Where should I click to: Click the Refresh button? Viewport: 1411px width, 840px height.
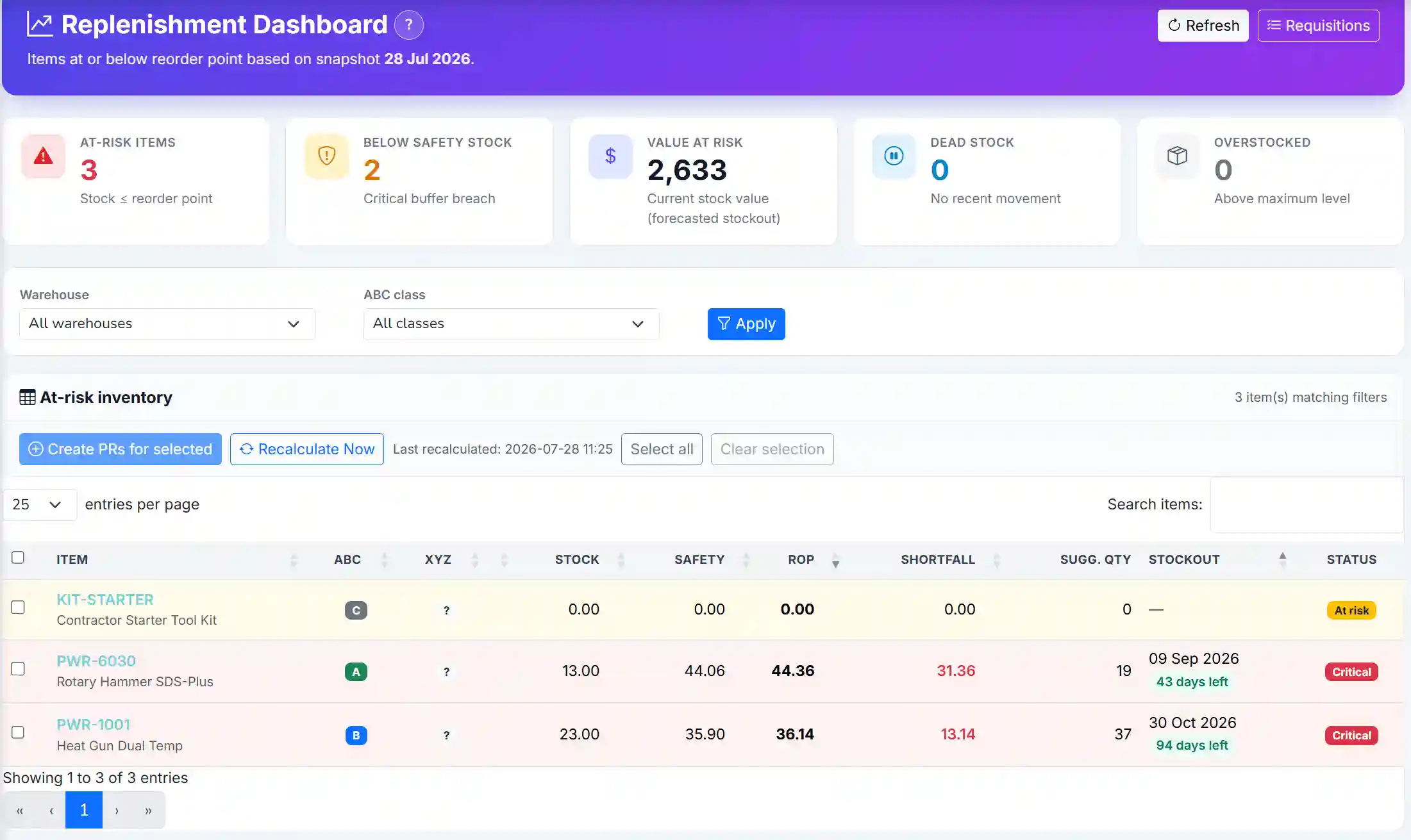1203,26
